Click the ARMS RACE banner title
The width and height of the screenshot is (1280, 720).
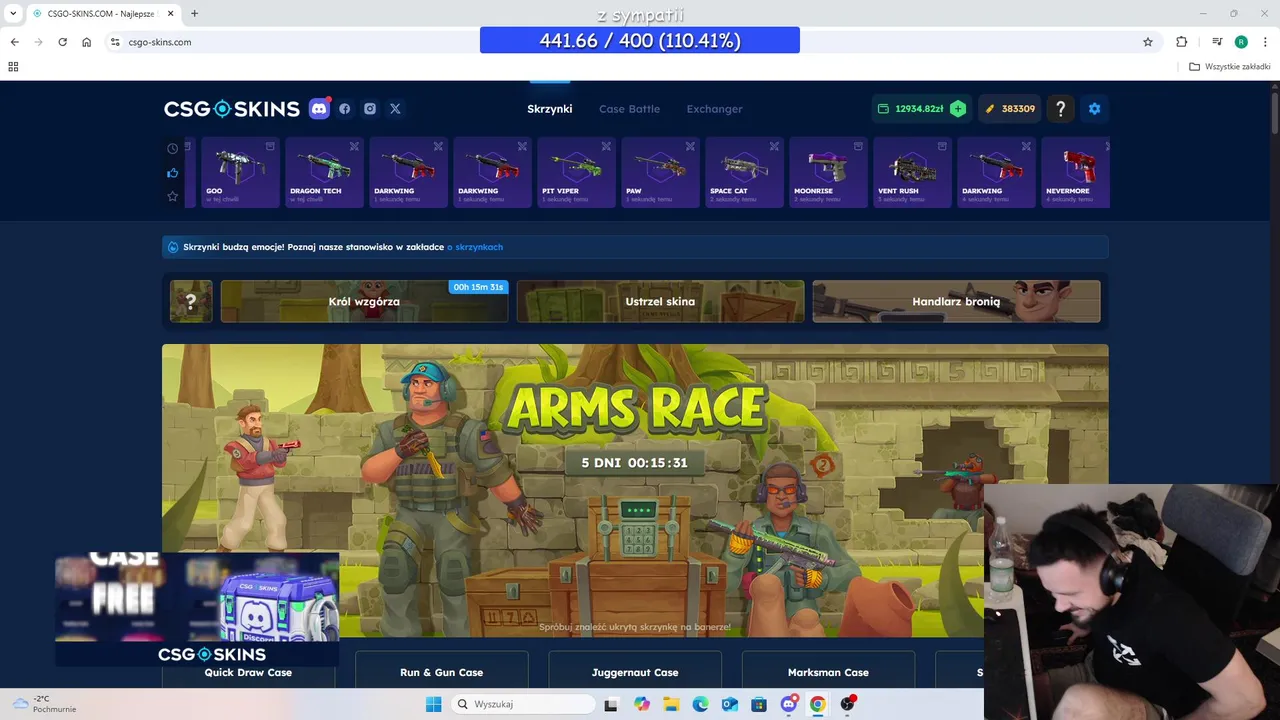[x=636, y=409]
